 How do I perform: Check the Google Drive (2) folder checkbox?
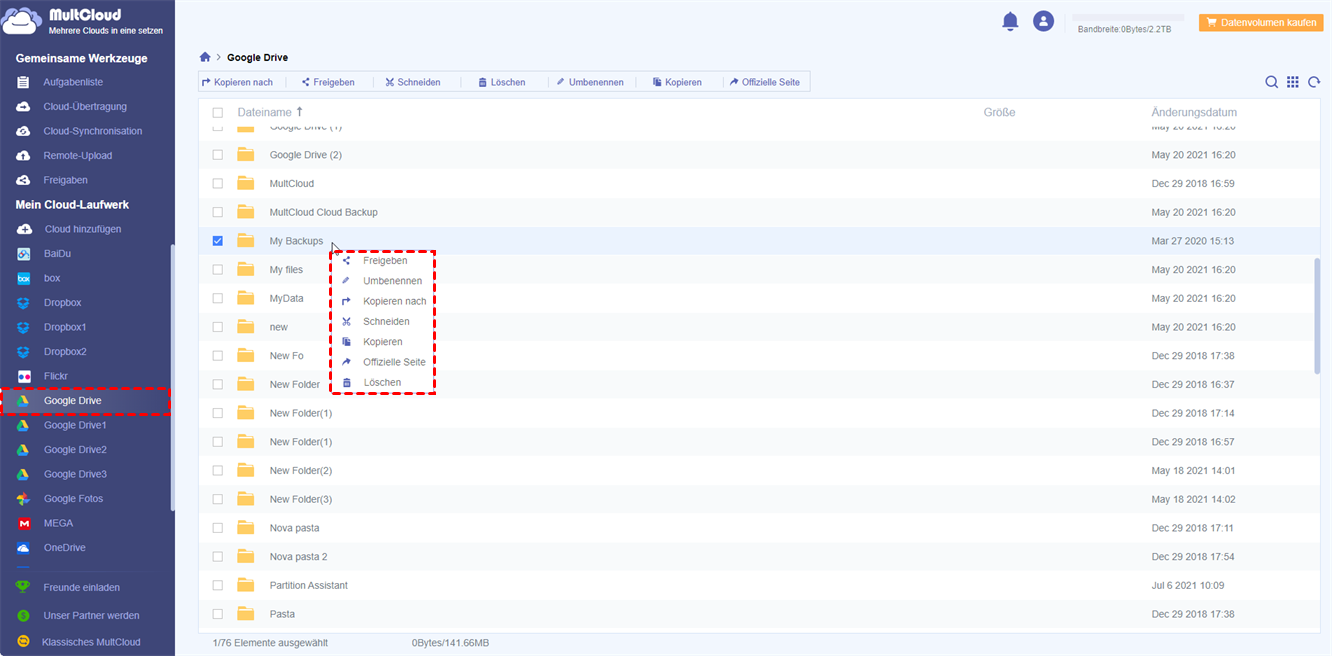tap(218, 155)
